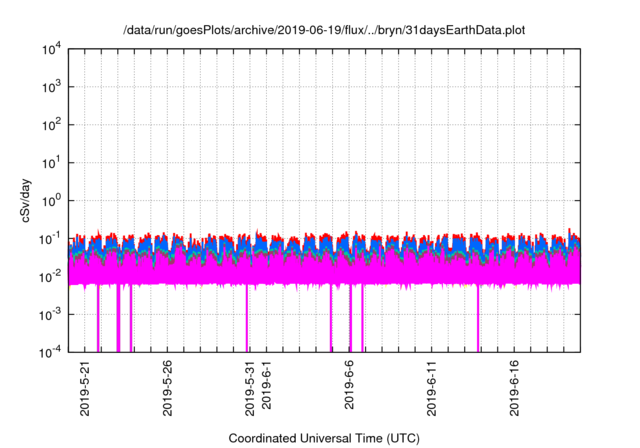Click the 2019-6-1 date label
The image size is (640, 448).
click(x=266, y=385)
